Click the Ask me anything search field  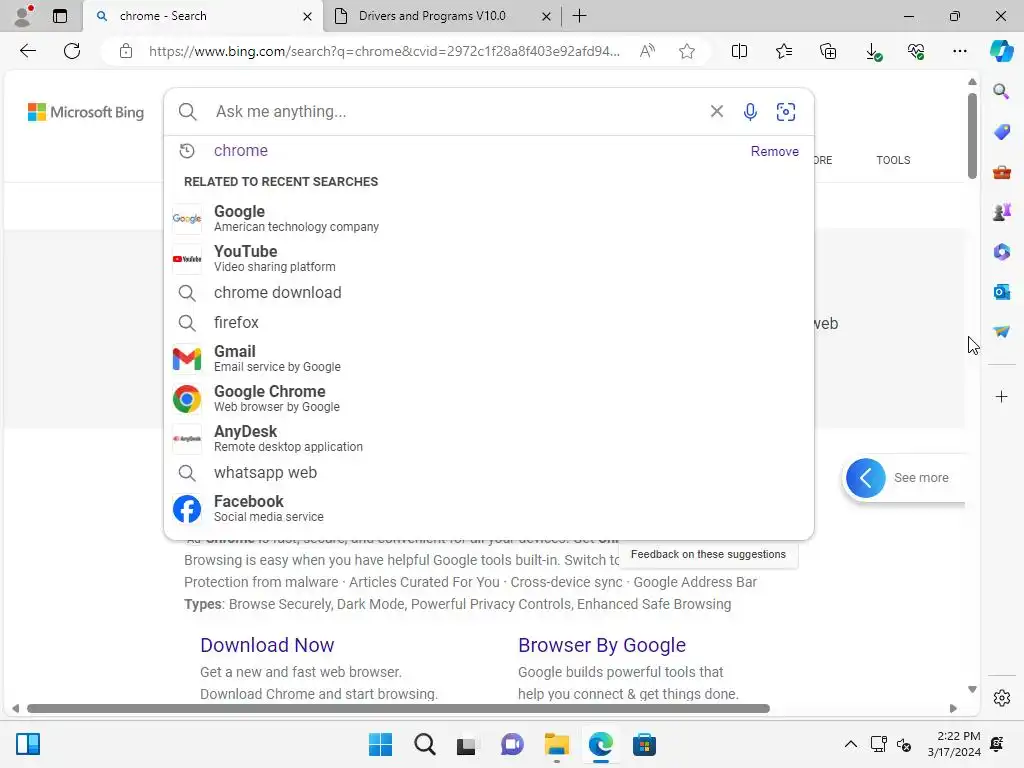457,112
